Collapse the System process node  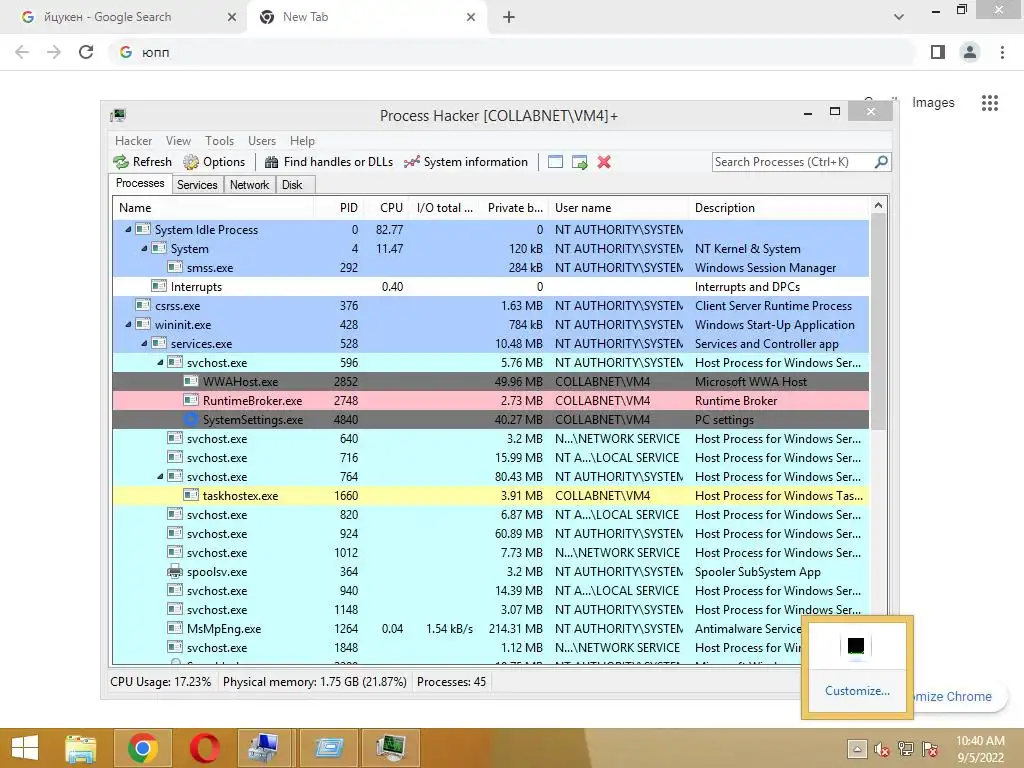click(x=144, y=248)
